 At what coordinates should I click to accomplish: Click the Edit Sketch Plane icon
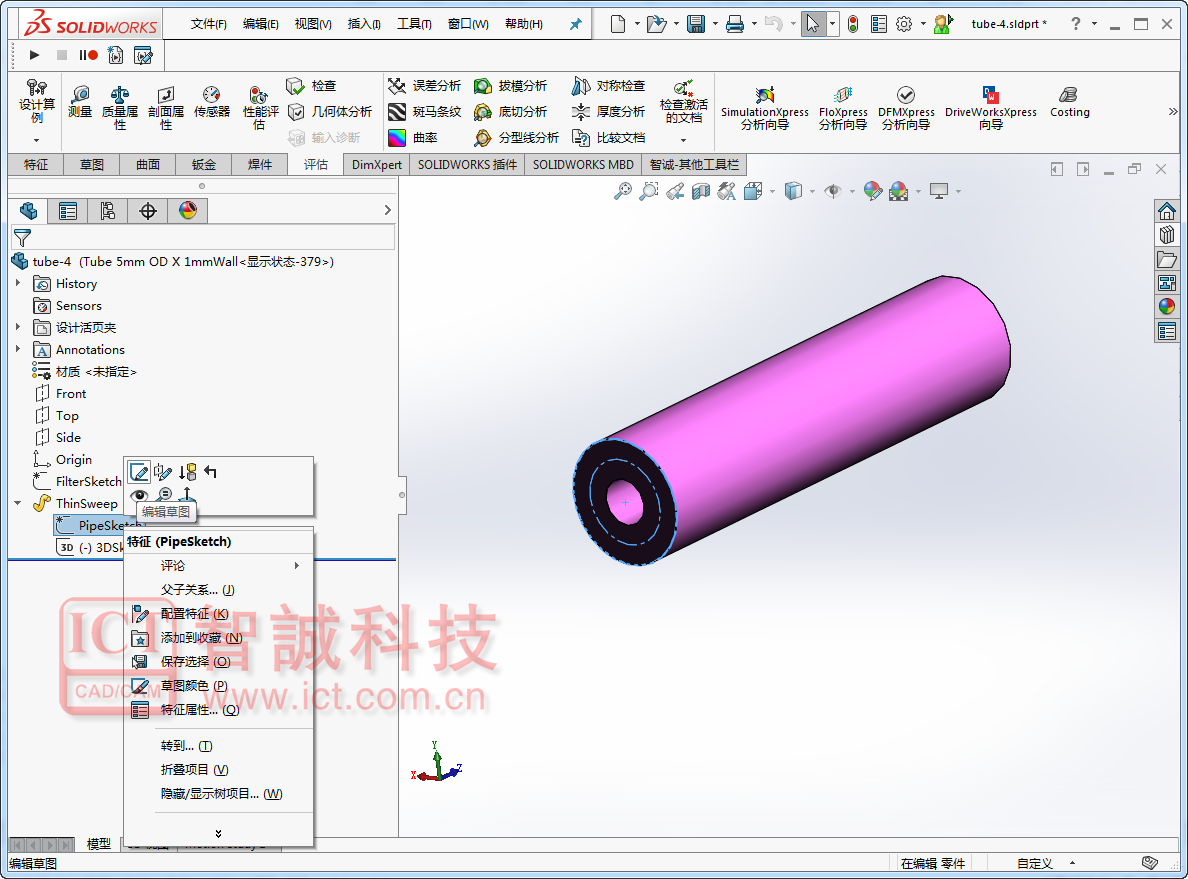164,472
